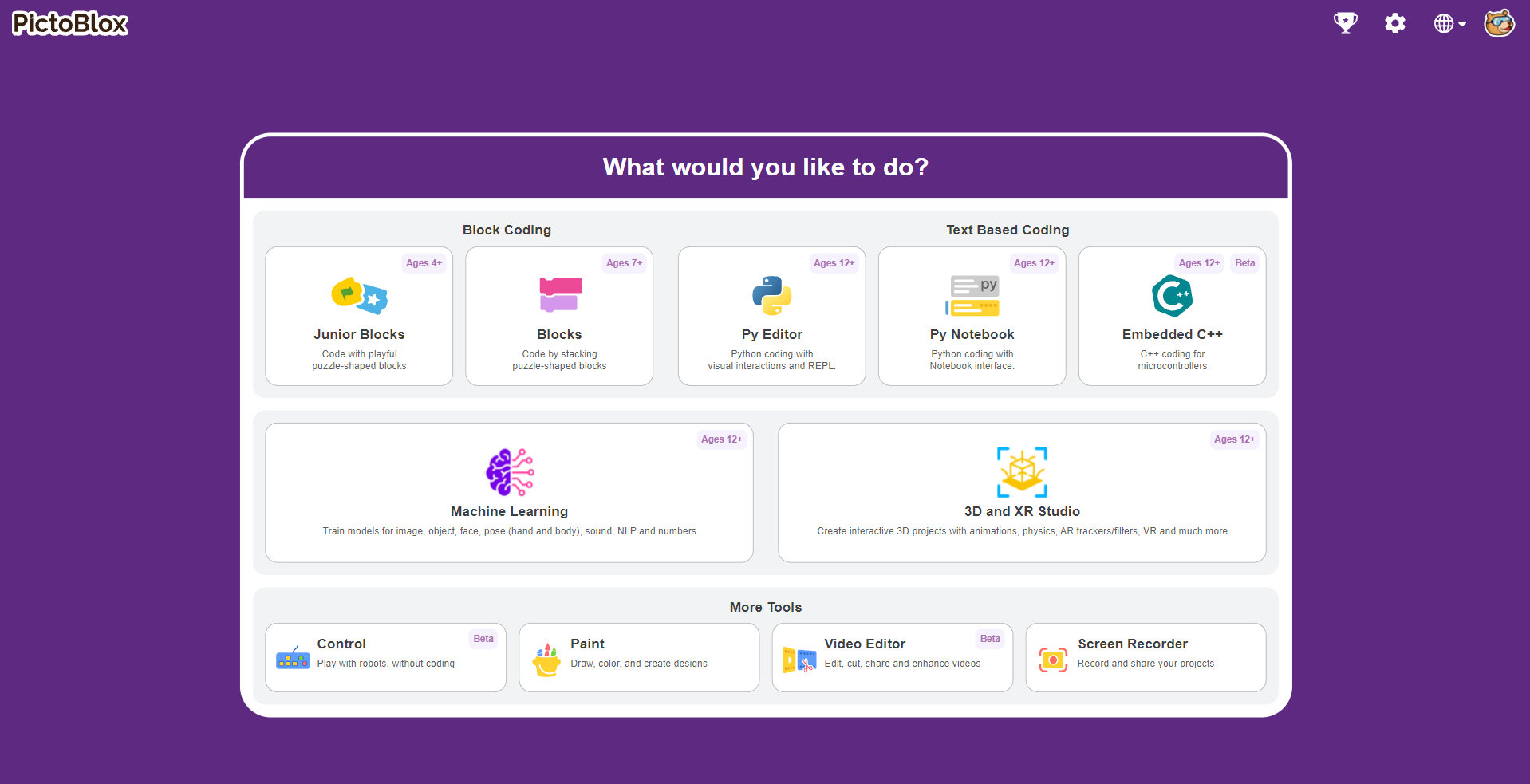Screen dimensions: 1530x784
Task: Click the Beta badge on Video Editor
Action: 990,639
